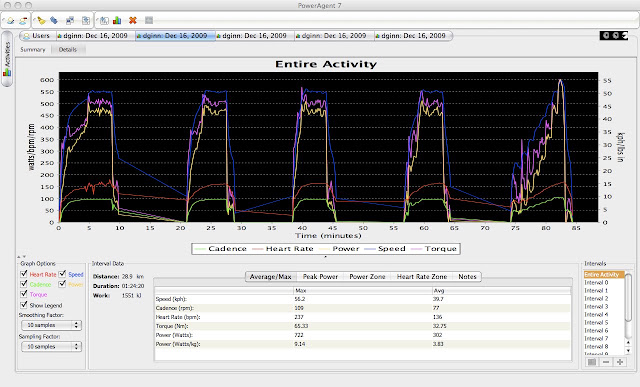Uncheck the Heart Rate graph option
Image resolution: width=640 pixels, height=387 pixels.
point(24,274)
